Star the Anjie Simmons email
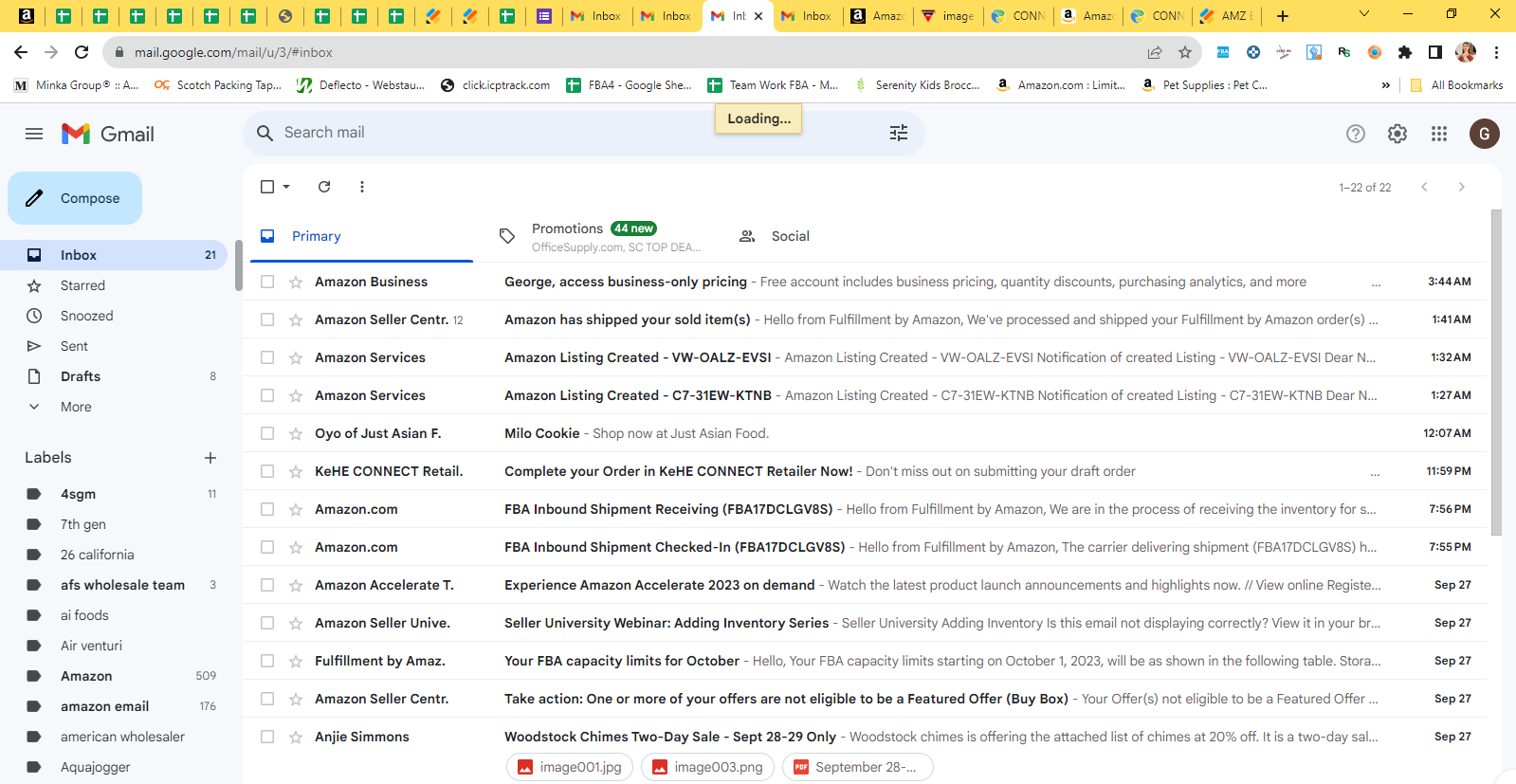Image resolution: width=1516 pixels, height=784 pixels. (x=296, y=737)
